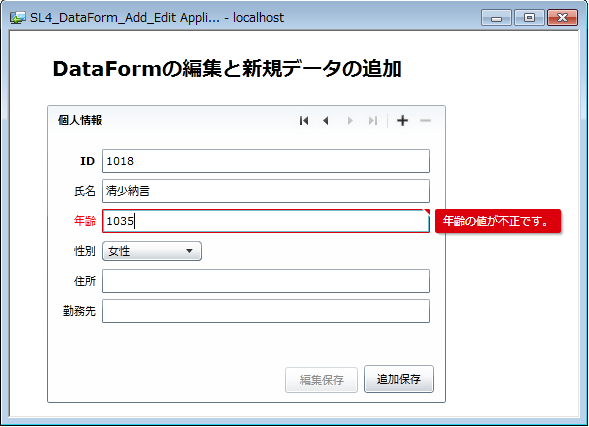Go to last record navigation icon
Image resolution: width=589 pixels, height=427 pixels.
coord(373,121)
